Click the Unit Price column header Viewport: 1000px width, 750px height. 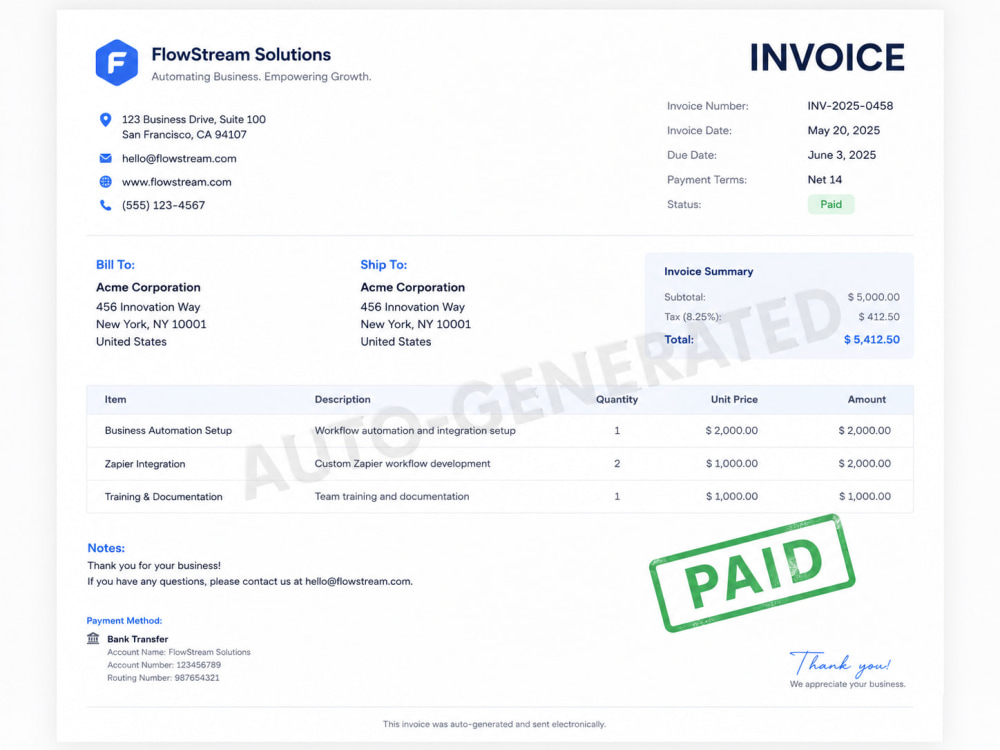point(734,399)
